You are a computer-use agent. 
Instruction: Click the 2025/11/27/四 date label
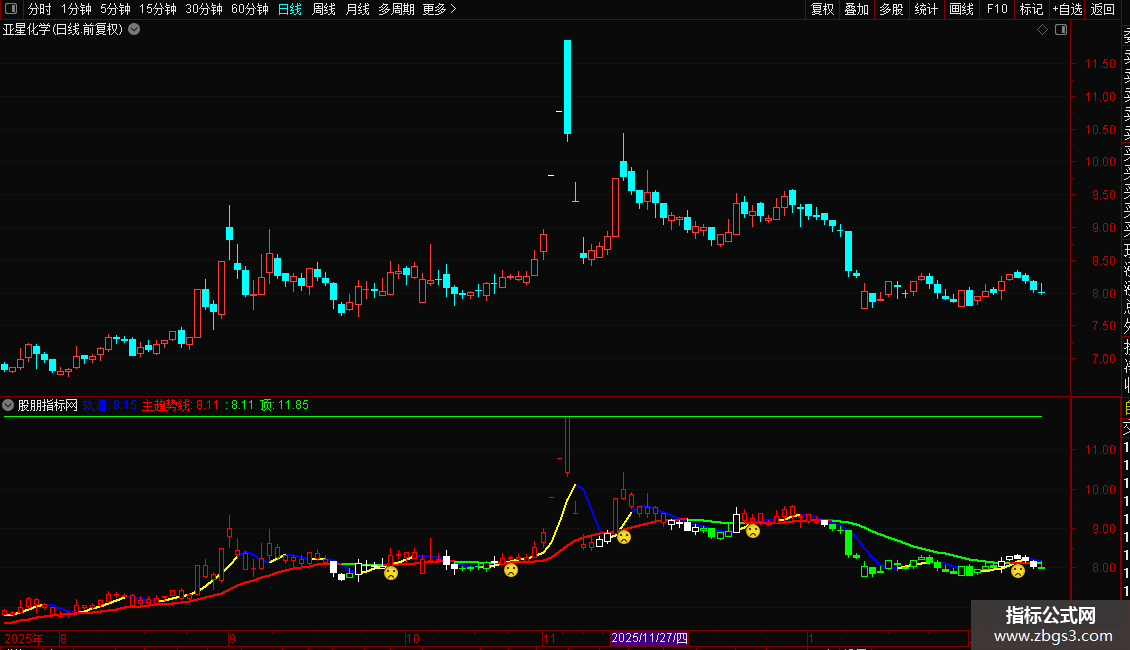(x=649, y=638)
